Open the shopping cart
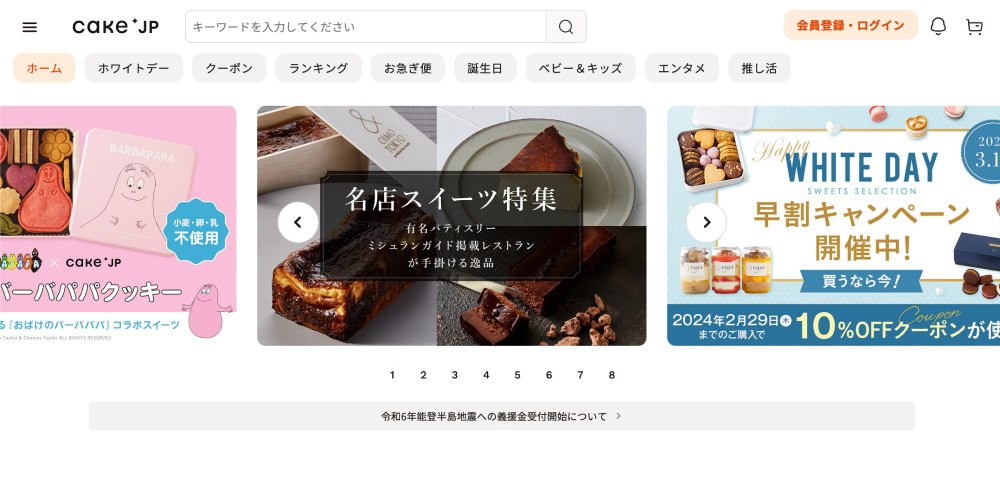Image resolution: width=1000 pixels, height=481 pixels. (974, 27)
